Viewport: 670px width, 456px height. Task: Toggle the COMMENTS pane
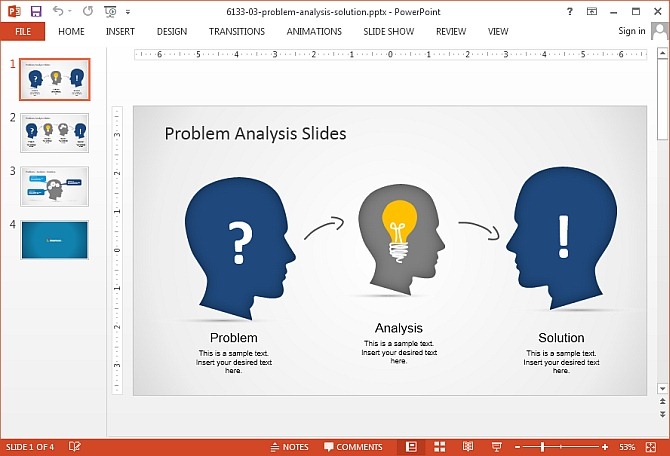353,447
